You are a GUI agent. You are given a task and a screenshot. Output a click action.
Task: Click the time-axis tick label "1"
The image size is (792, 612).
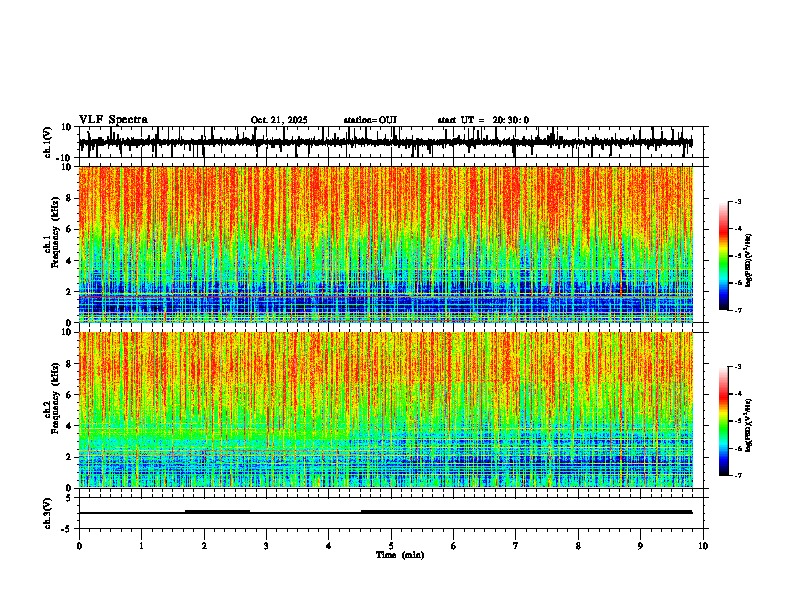tap(141, 546)
